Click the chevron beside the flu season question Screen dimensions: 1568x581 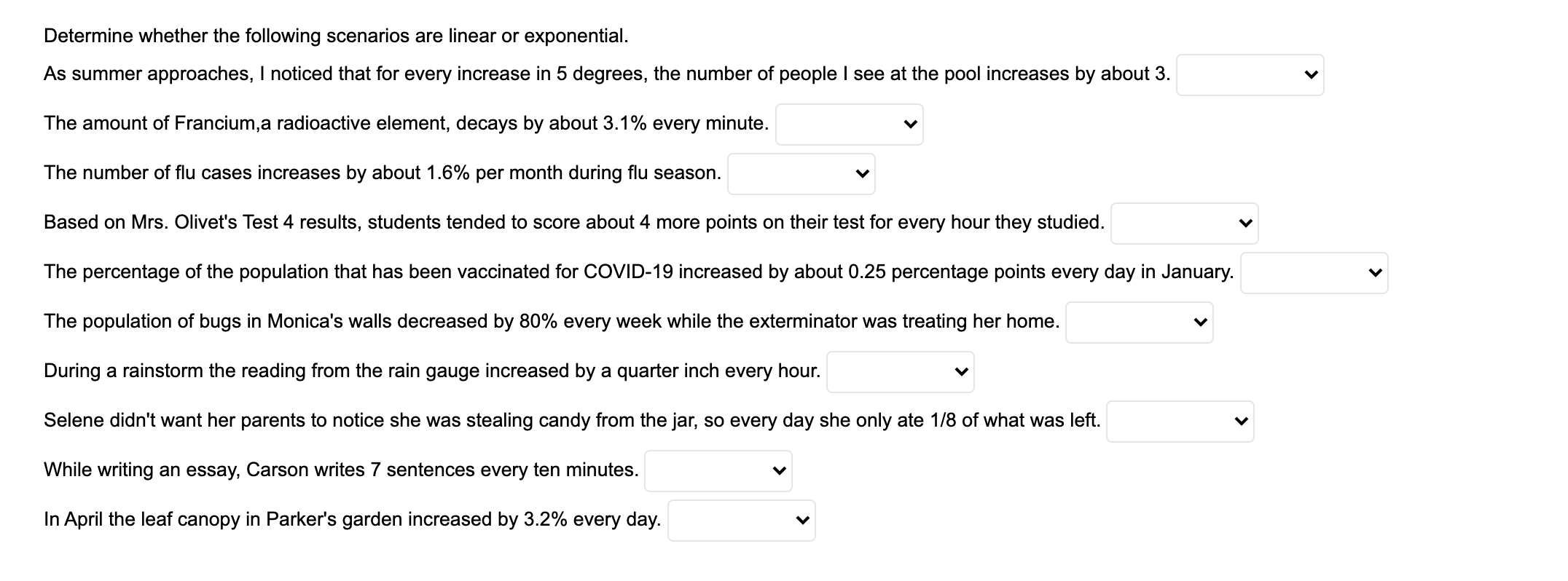pyautogui.click(x=861, y=174)
